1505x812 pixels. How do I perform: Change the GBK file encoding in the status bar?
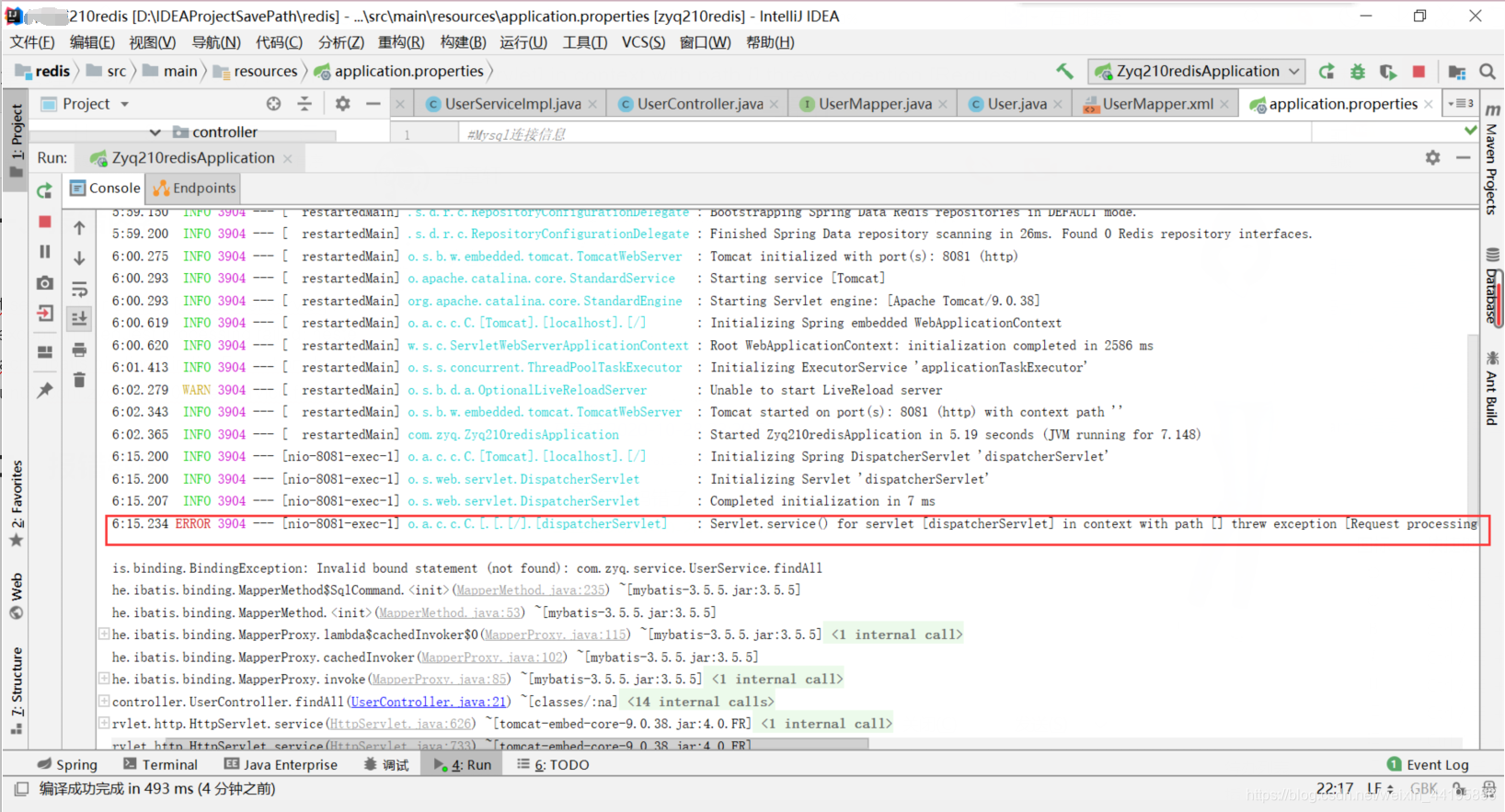1423,789
